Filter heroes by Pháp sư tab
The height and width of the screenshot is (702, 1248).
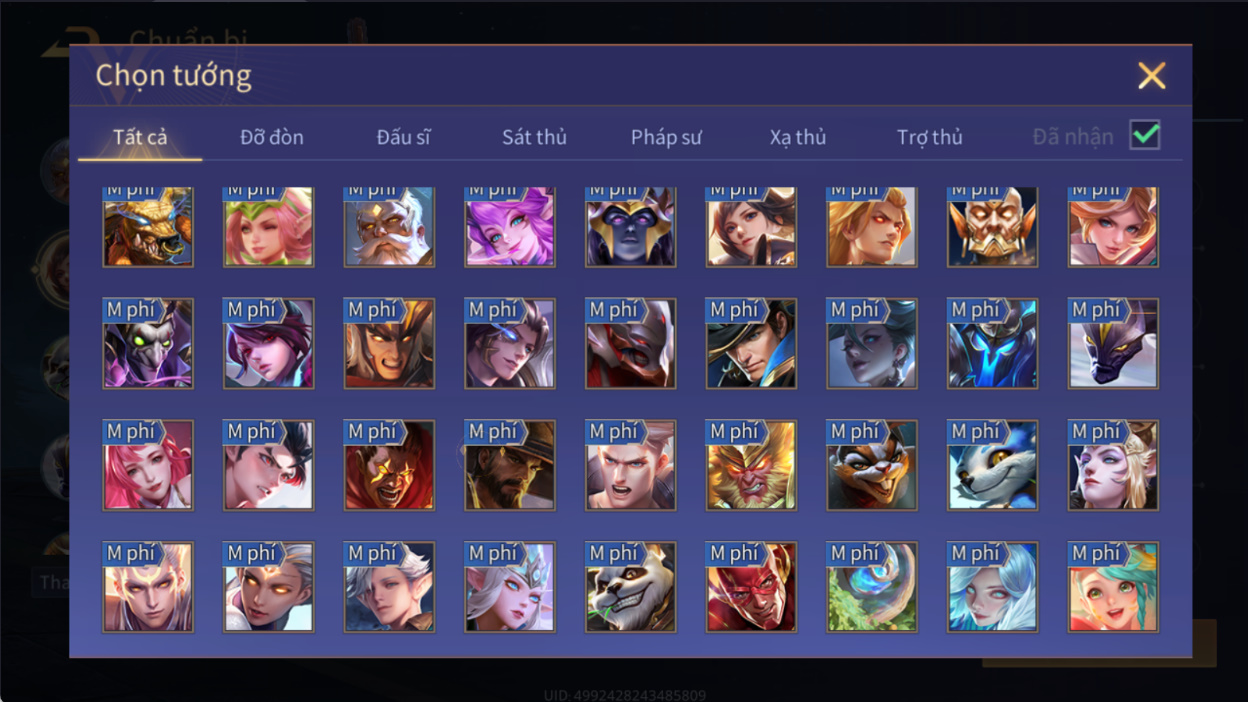pyautogui.click(x=666, y=137)
